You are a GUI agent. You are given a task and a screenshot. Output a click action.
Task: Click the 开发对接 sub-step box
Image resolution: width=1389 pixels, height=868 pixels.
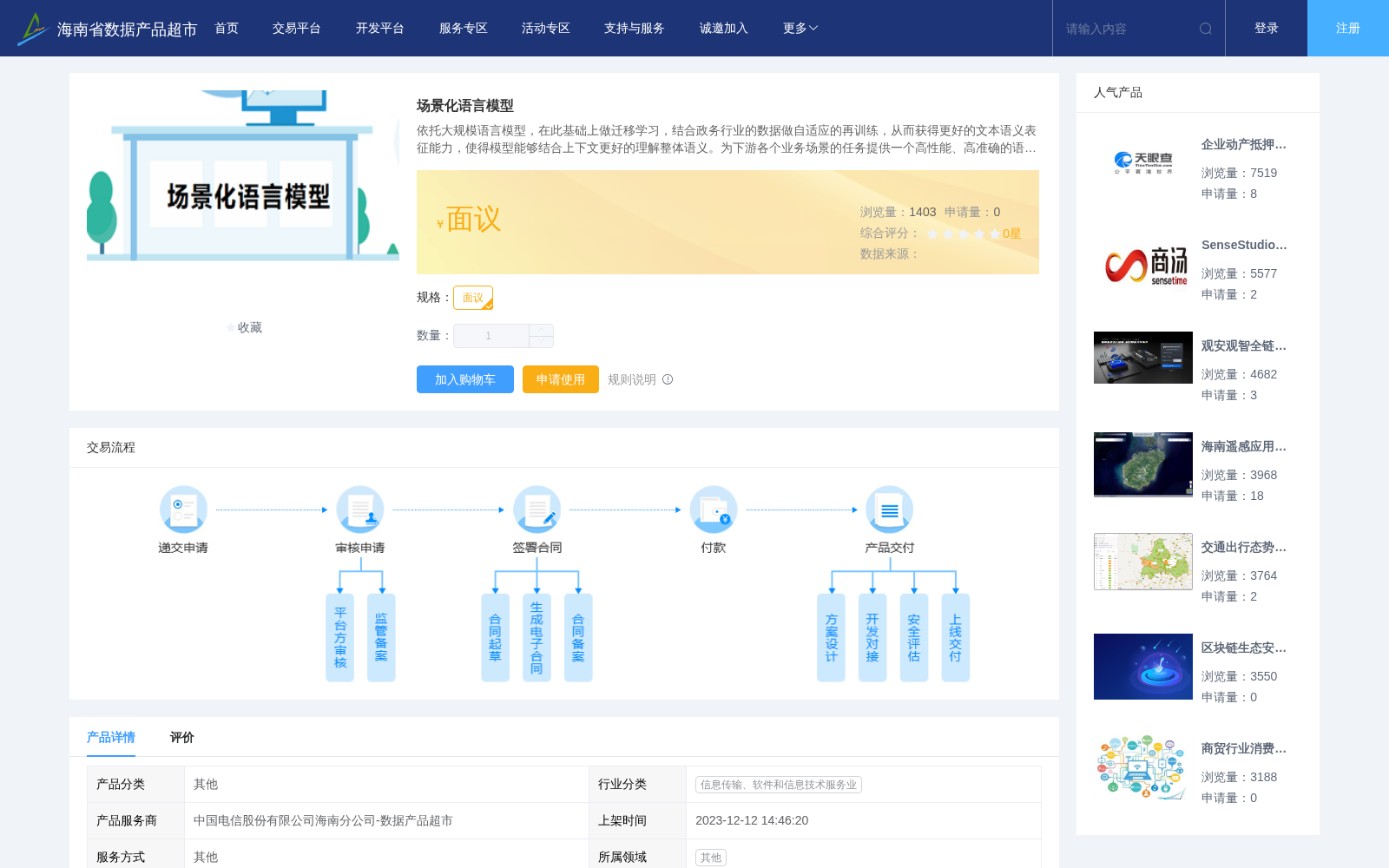click(x=872, y=638)
